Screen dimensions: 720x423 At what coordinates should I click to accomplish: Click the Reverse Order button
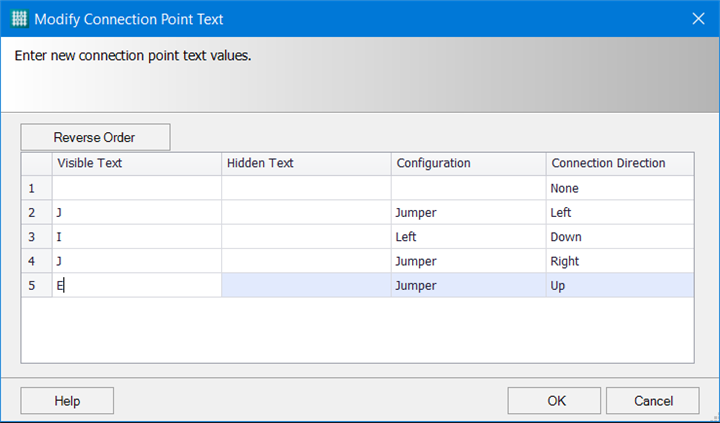[x=95, y=137]
